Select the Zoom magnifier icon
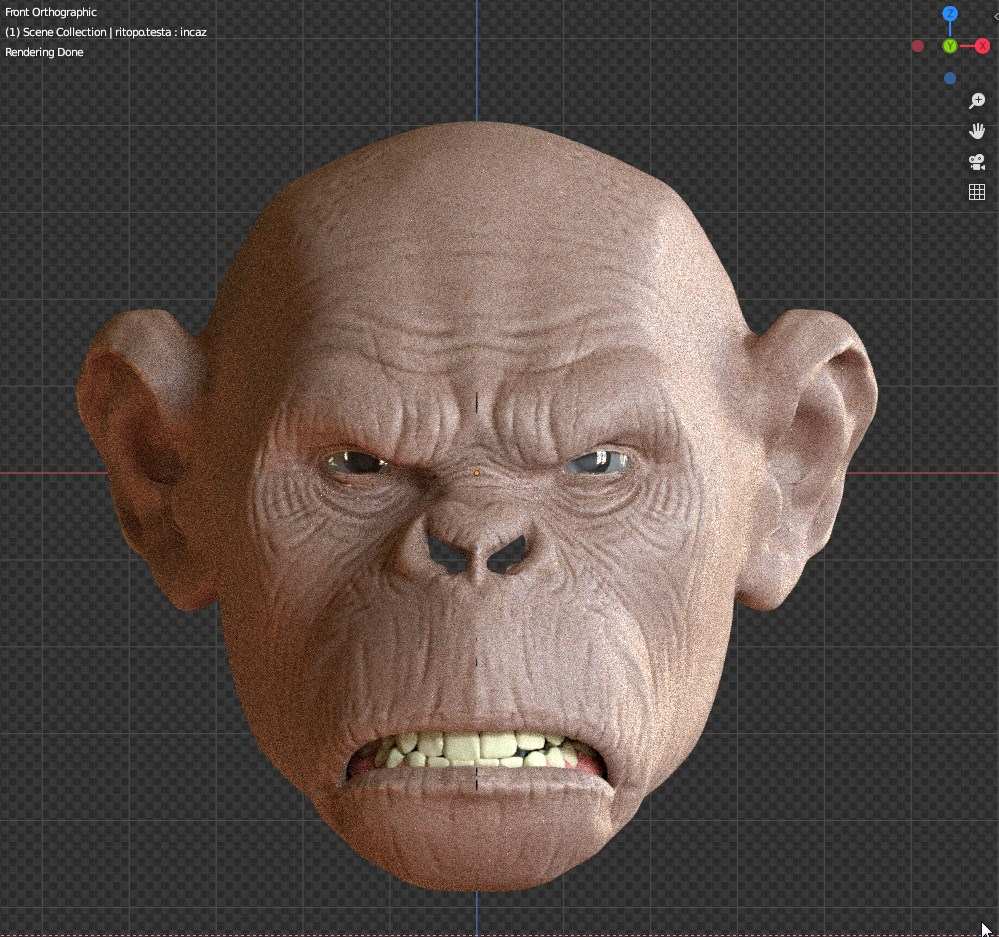The height and width of the screenshot is (937, 999). click(x=977, y=100)
